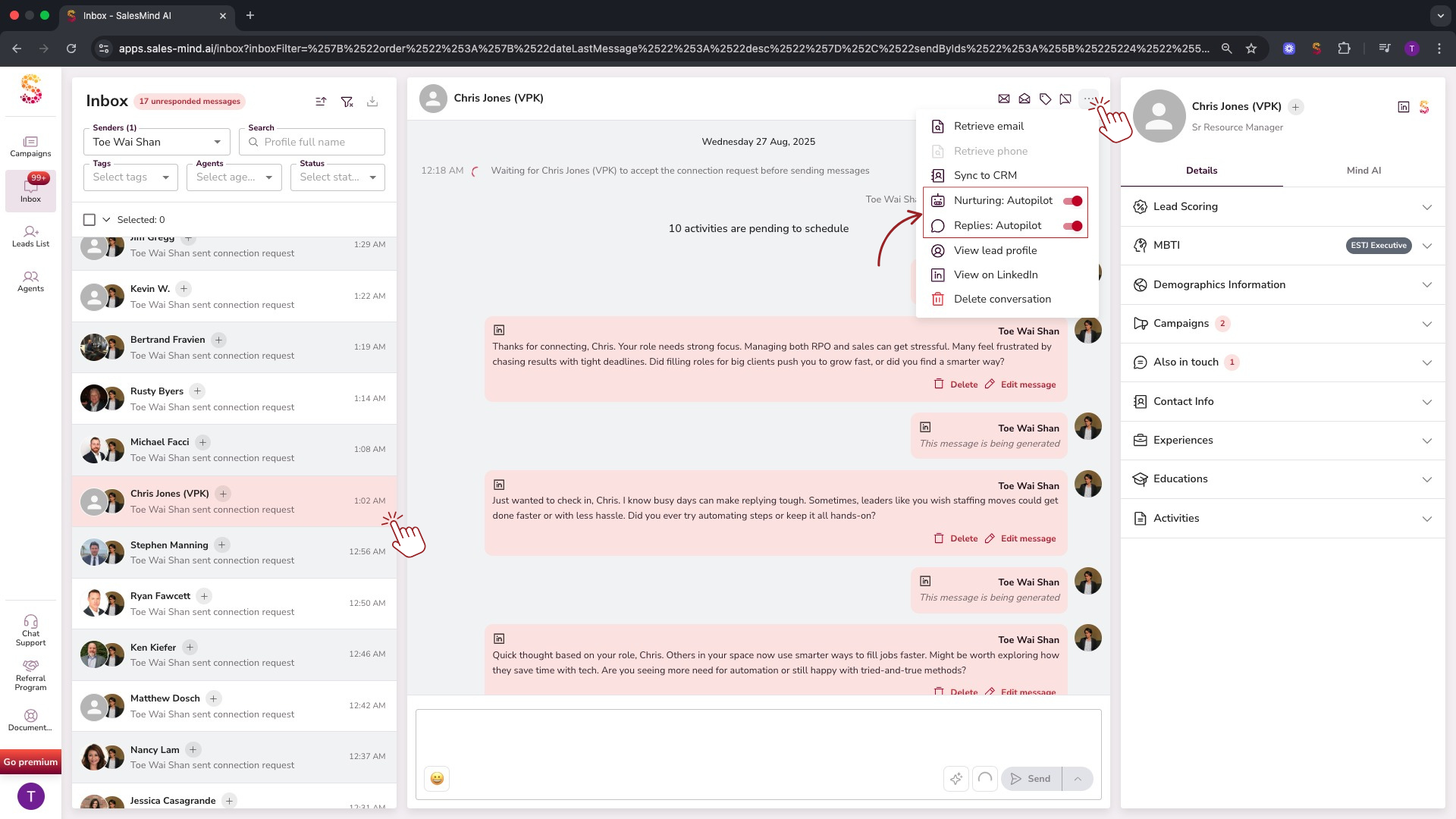Select Sync to CRM menu item
The width and height of the screenshot is (1456, 819).
[984, 175]
